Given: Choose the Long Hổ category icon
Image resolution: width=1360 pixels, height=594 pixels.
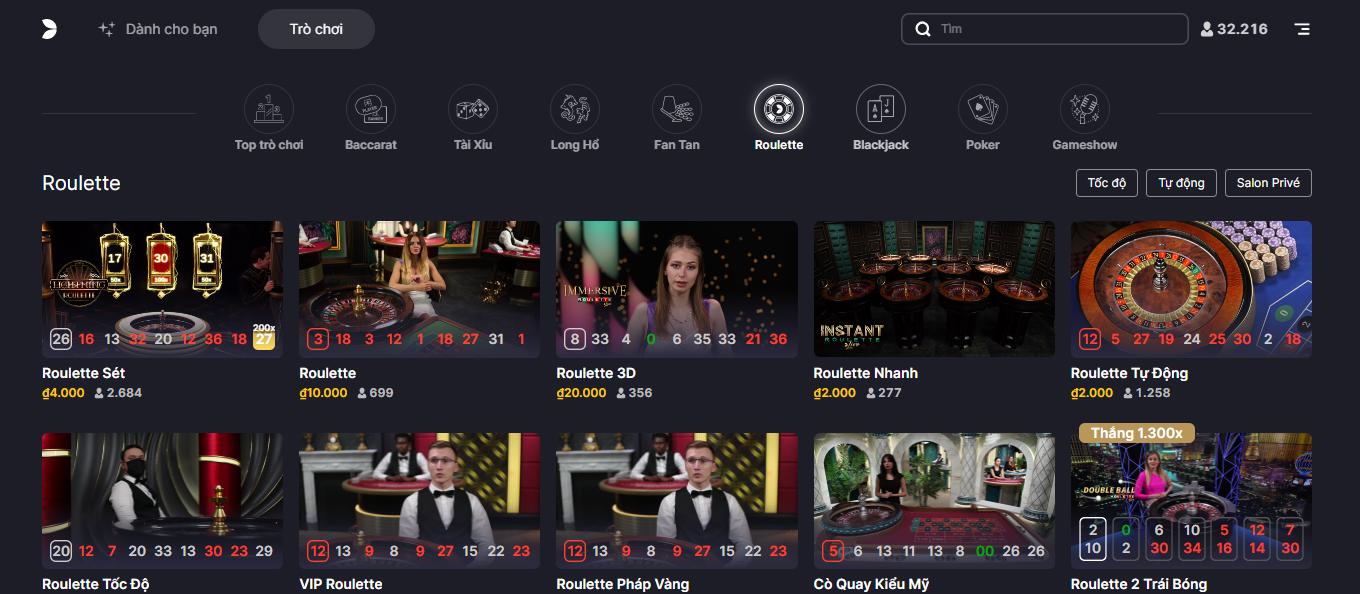Looking at the screenshot, I should coord(575,109).
